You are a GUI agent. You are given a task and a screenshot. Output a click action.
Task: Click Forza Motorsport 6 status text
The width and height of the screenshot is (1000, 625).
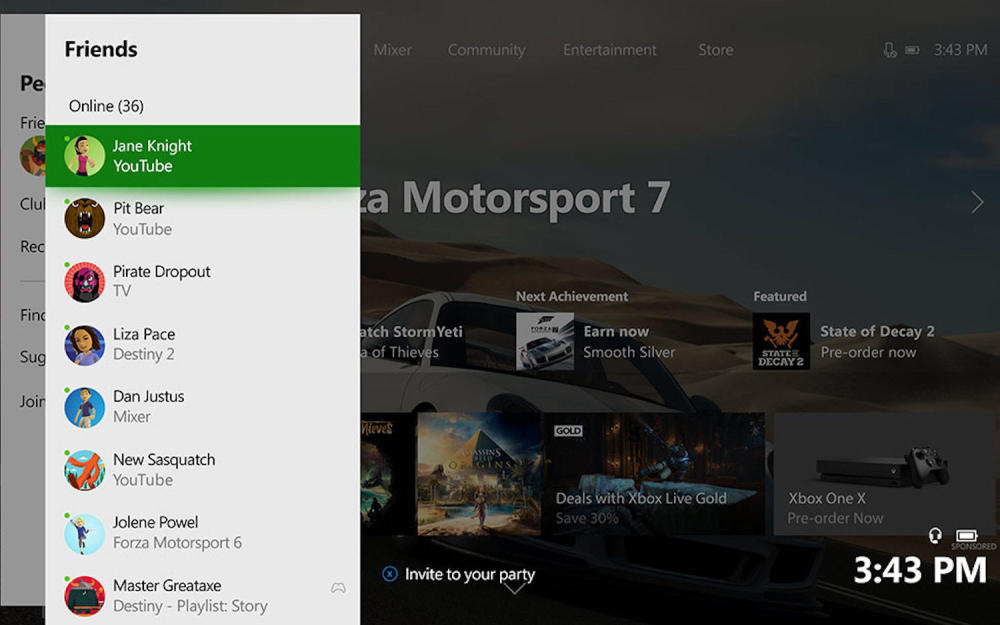click(177, 543)
